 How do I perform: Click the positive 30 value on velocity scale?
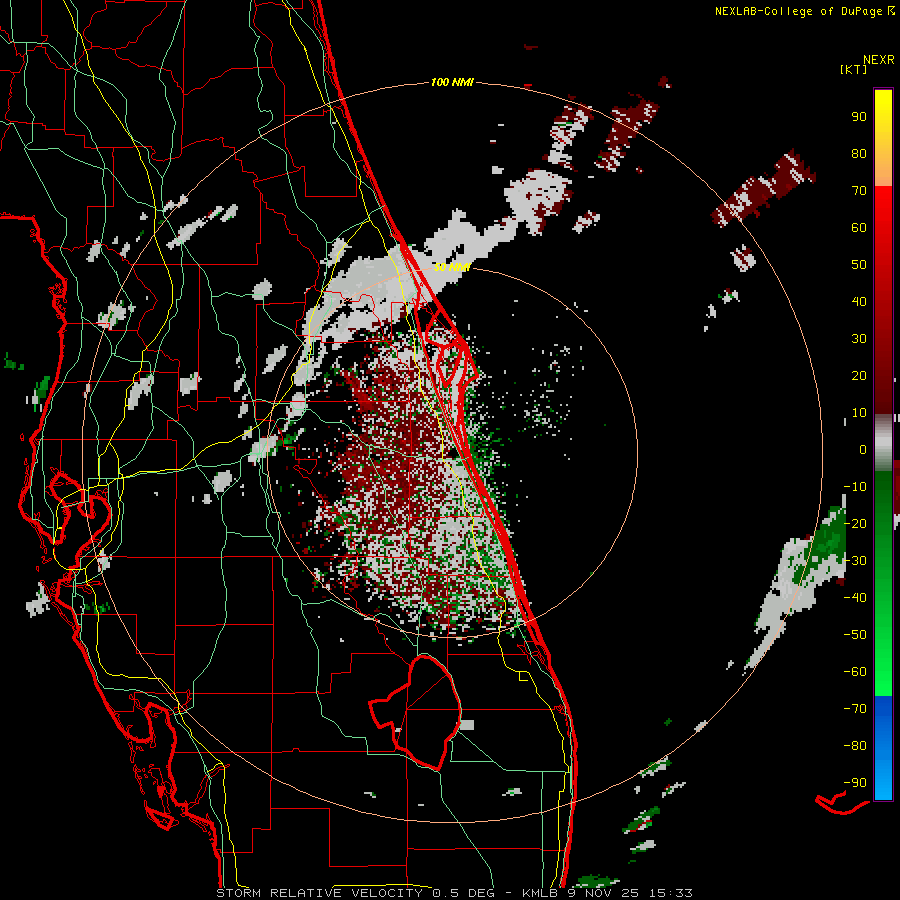click(x=859, y=339)
